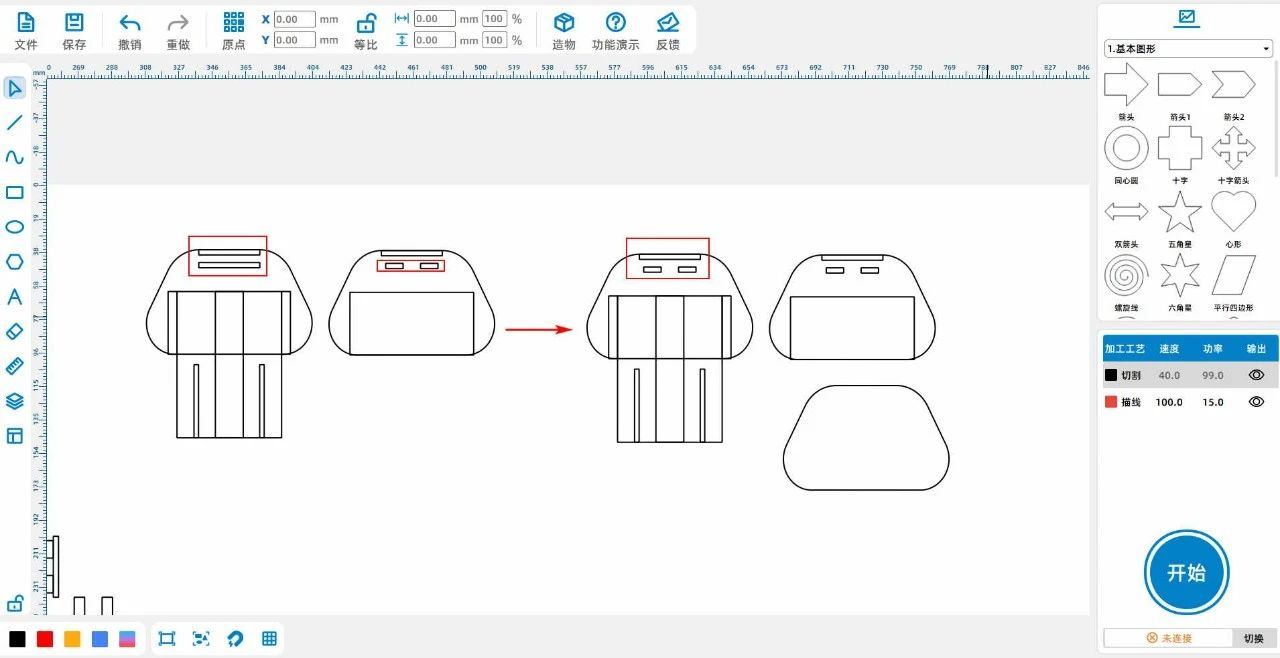Click the 切换 switch button
Viewport: 1280px width, 658px height.
pos(1253,638)
